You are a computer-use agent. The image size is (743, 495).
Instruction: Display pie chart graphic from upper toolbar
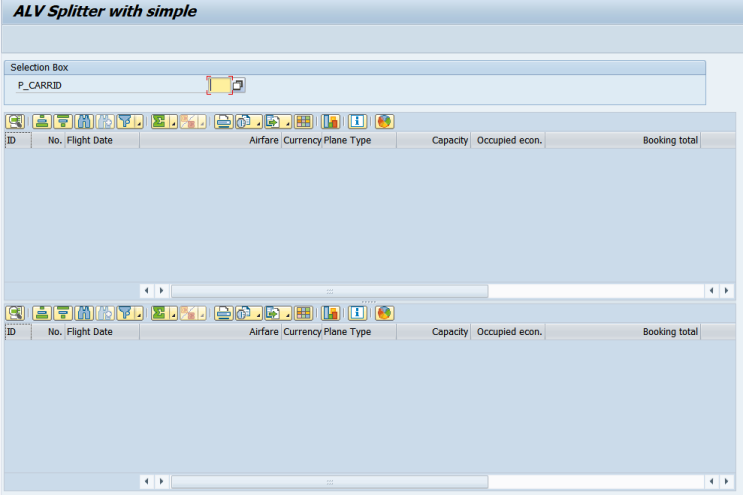tap(384, 122)
